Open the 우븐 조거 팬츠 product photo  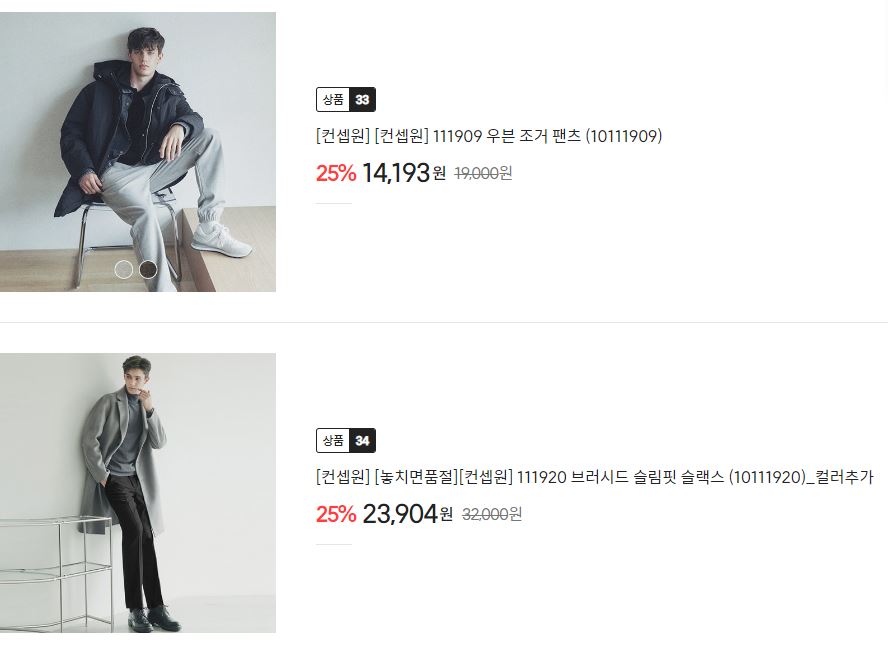138,152
